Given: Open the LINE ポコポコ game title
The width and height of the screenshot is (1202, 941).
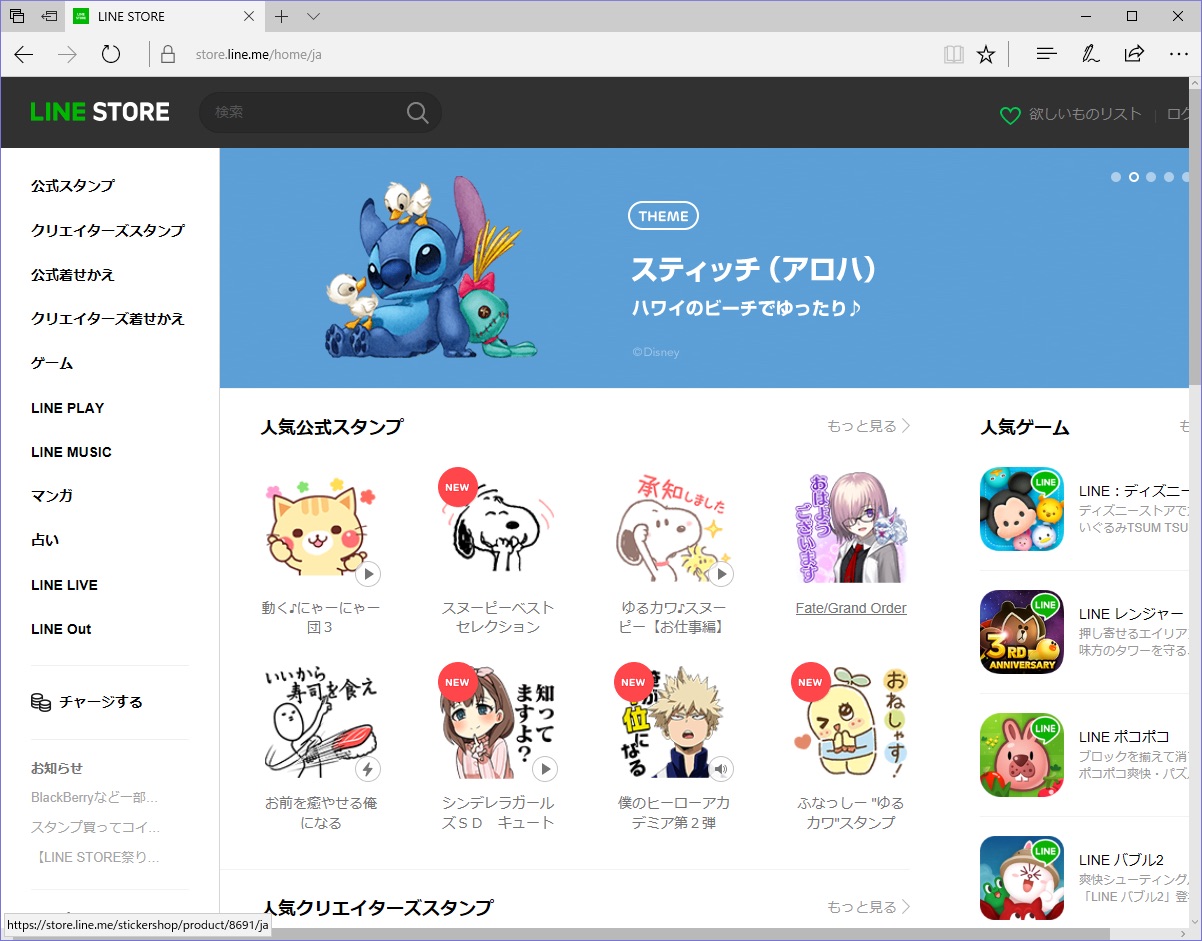Looking at the screenshot, I should [x=1124, y=737].
